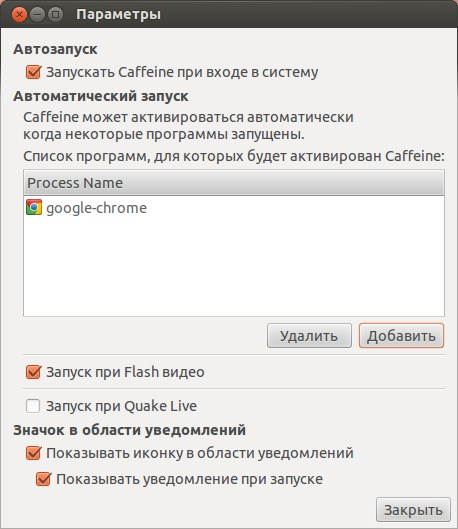This screenshot has height=529, width=458.
Task: Maximize the Параметры window
Action: [56, 15]
